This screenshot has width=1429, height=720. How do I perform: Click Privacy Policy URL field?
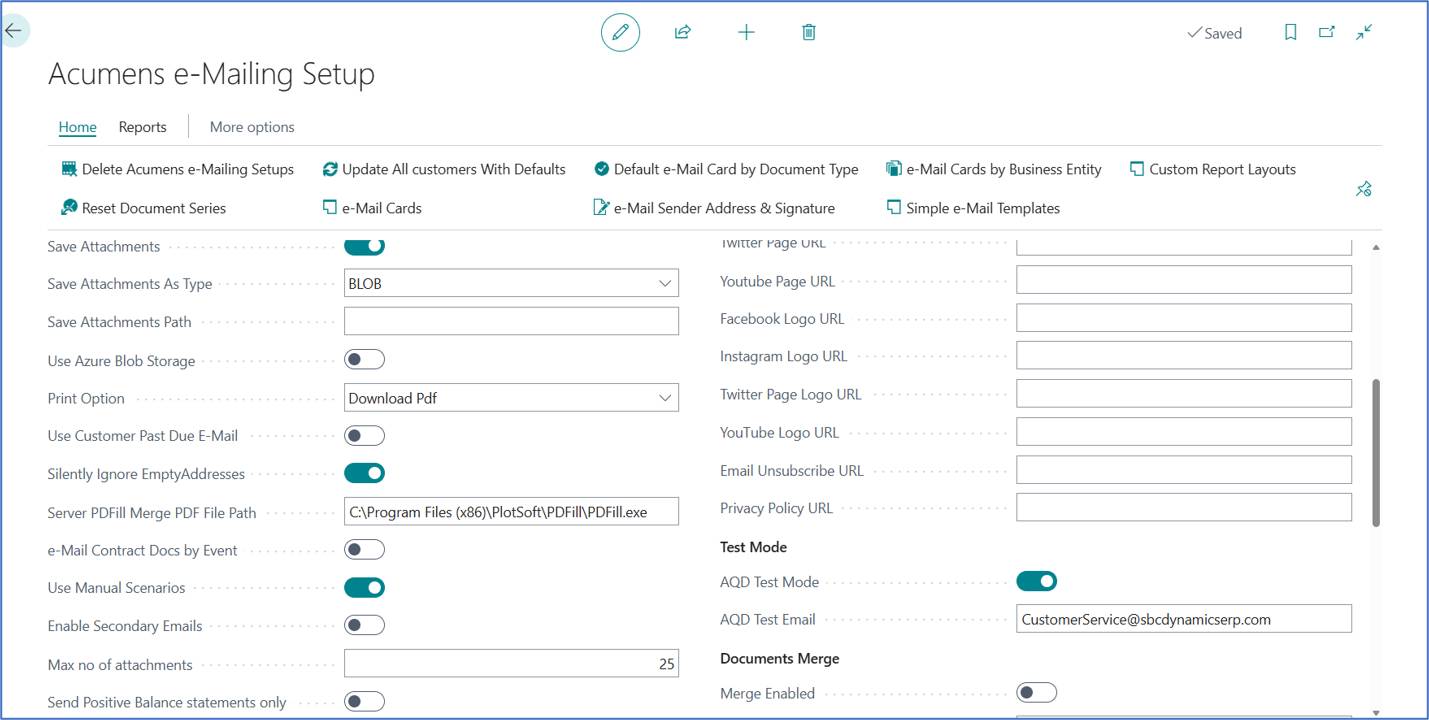(x=1184, y=507)
